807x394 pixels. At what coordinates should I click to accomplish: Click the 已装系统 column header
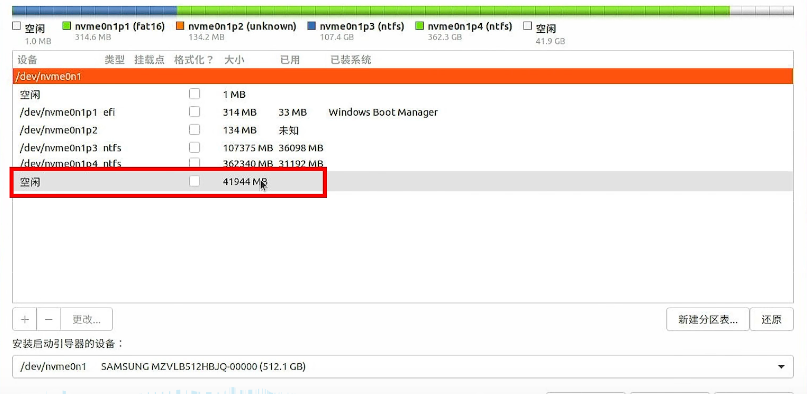click(x=350, y=60)
